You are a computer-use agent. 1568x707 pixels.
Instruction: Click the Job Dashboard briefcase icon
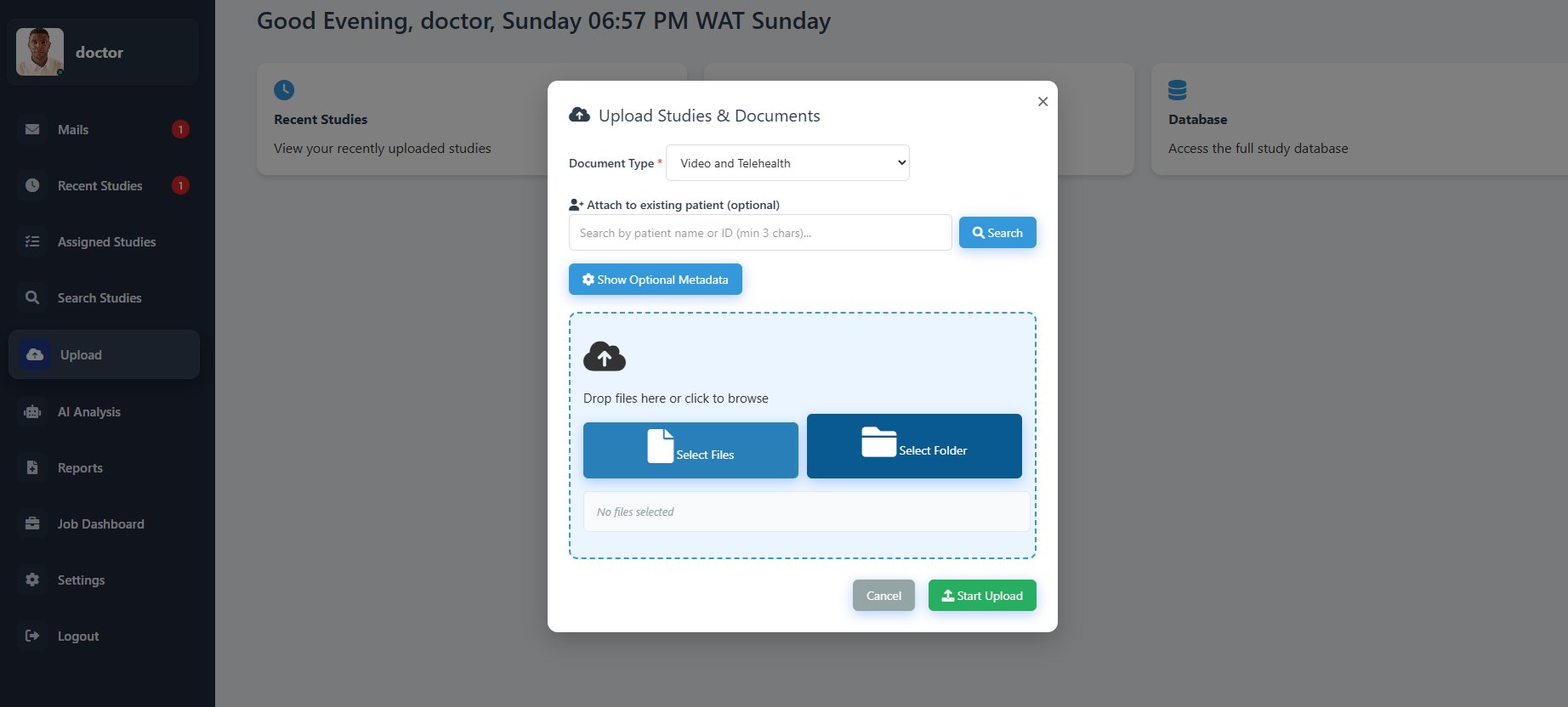coord(32,523)
